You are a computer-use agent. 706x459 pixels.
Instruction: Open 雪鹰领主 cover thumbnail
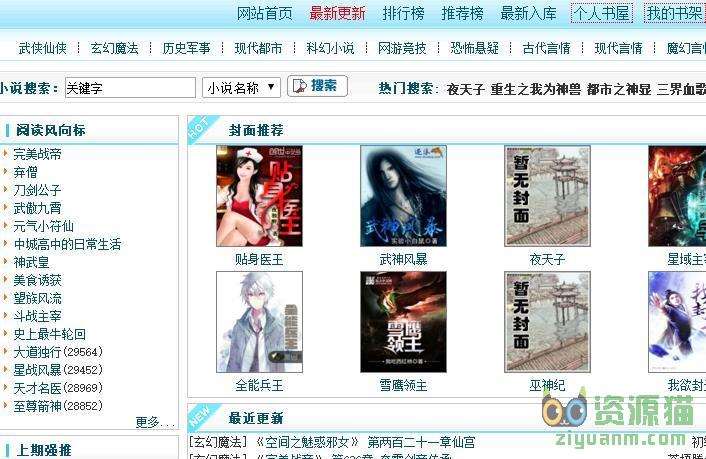(x=403, y=322)
